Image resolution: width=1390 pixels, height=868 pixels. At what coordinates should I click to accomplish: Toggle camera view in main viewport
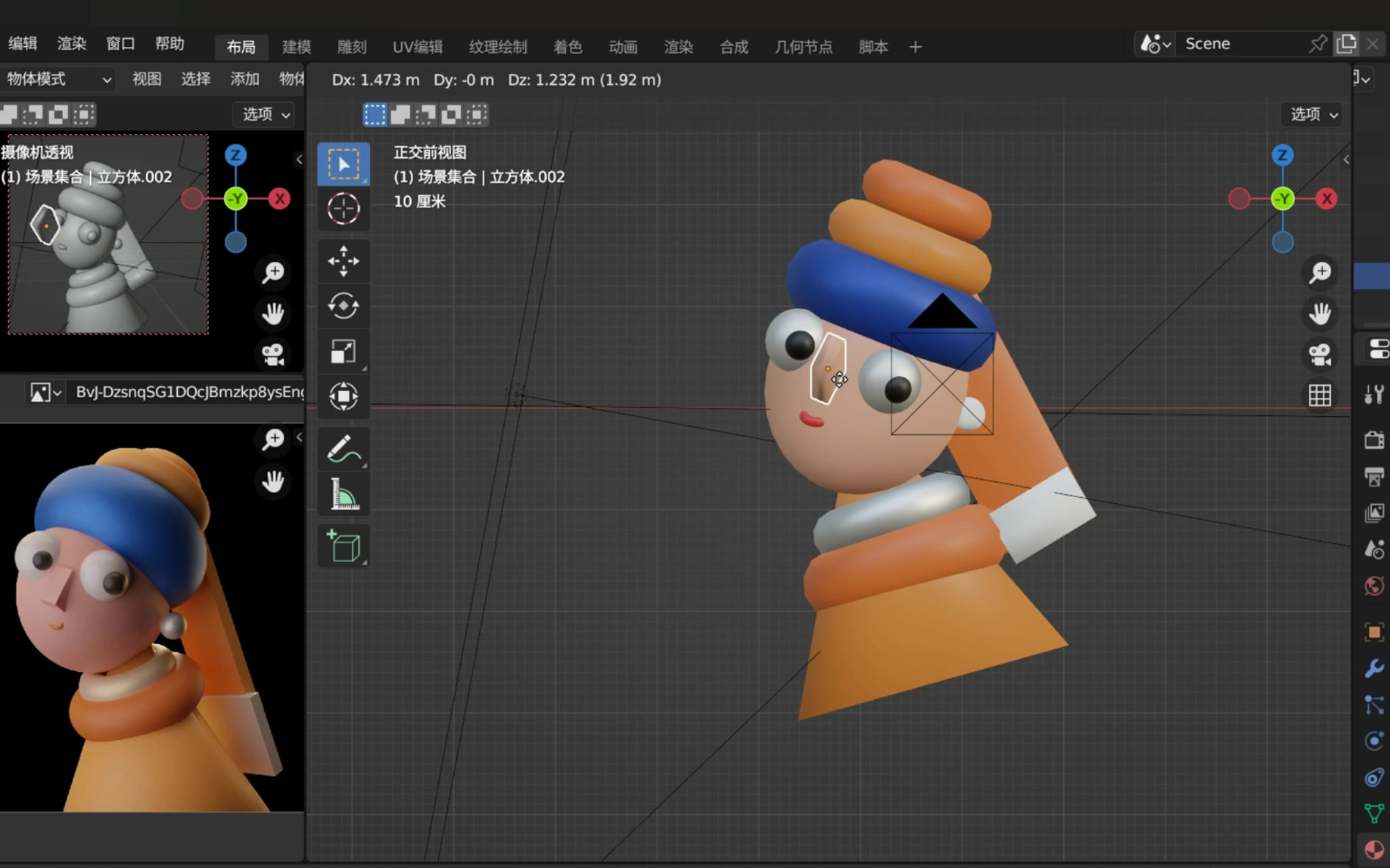pyautogui.click(x=1319, y=354)
